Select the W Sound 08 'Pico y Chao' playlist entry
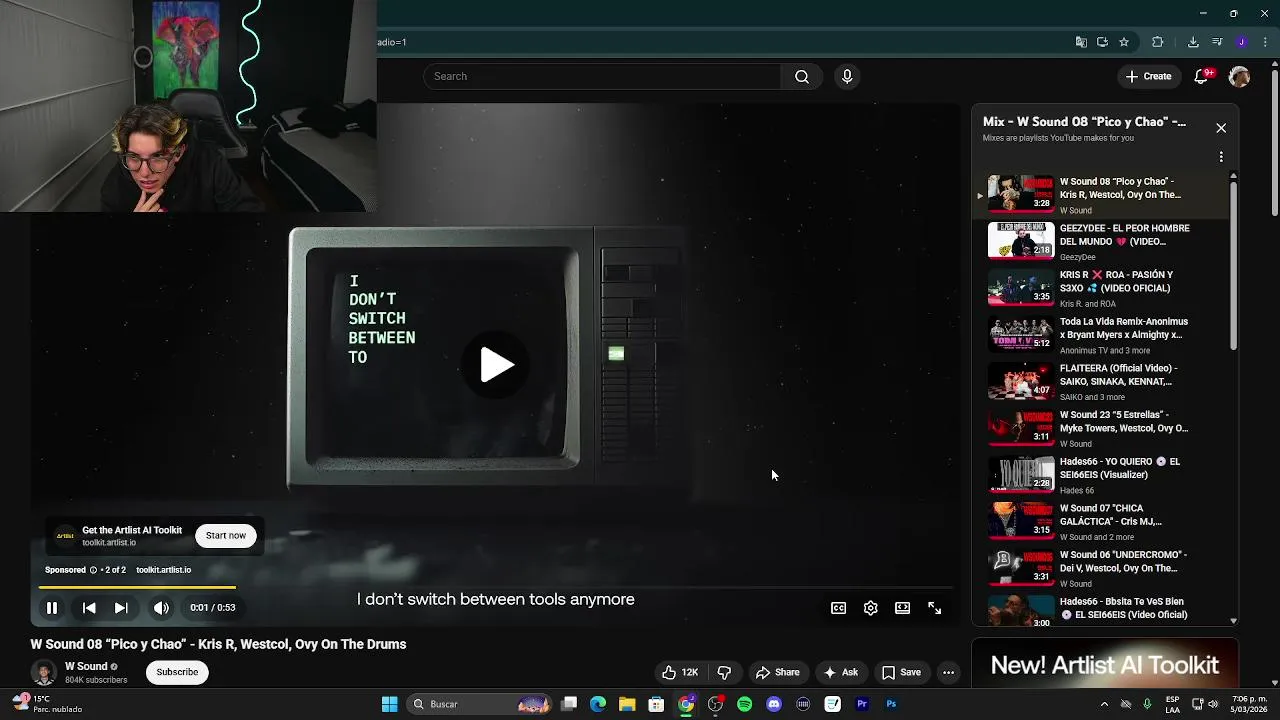 (1100, 195)
